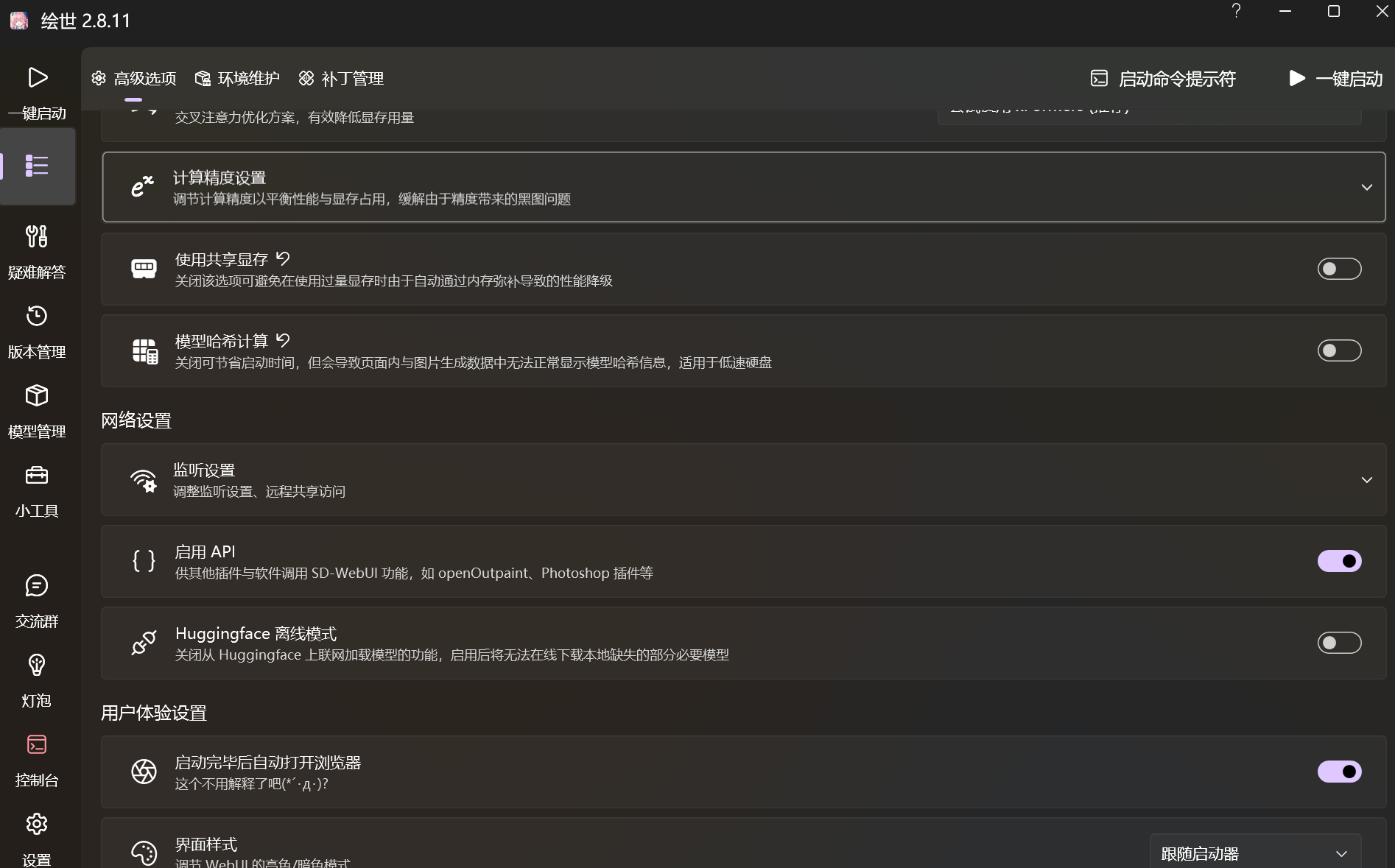Click the 启用 API label text

click(x=205, y=551)
